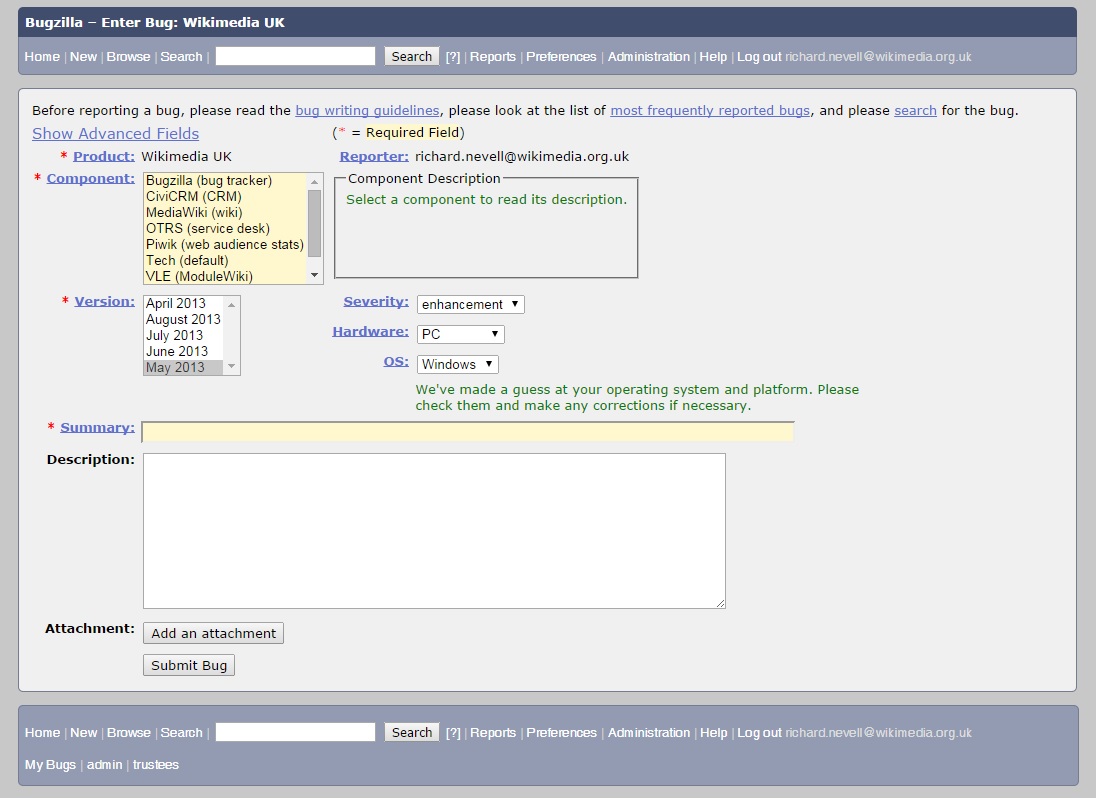Open Reports in top navigation

click(x=493, y=57)
